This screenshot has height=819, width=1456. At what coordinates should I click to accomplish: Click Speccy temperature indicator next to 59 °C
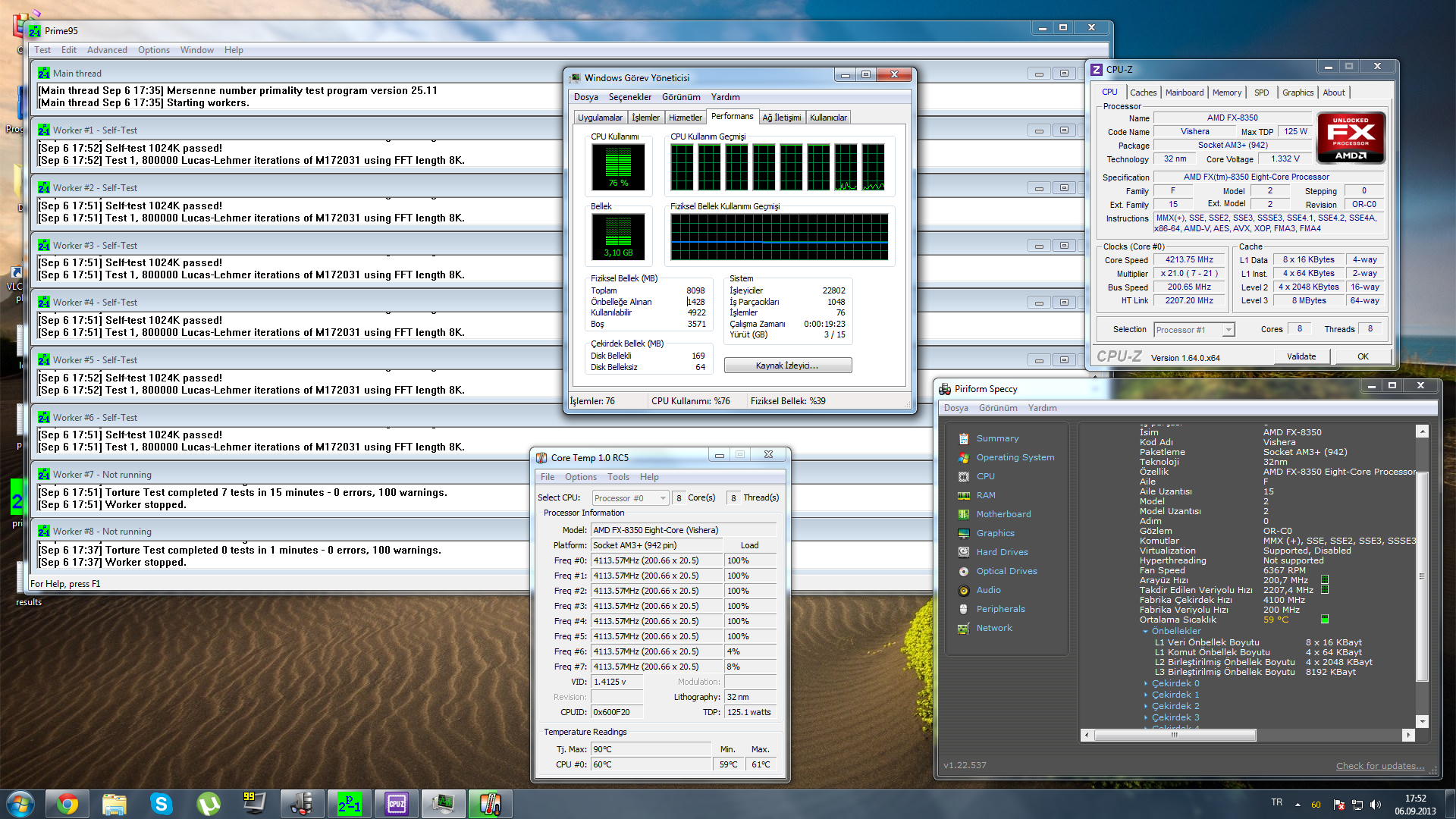point(1325,620)
